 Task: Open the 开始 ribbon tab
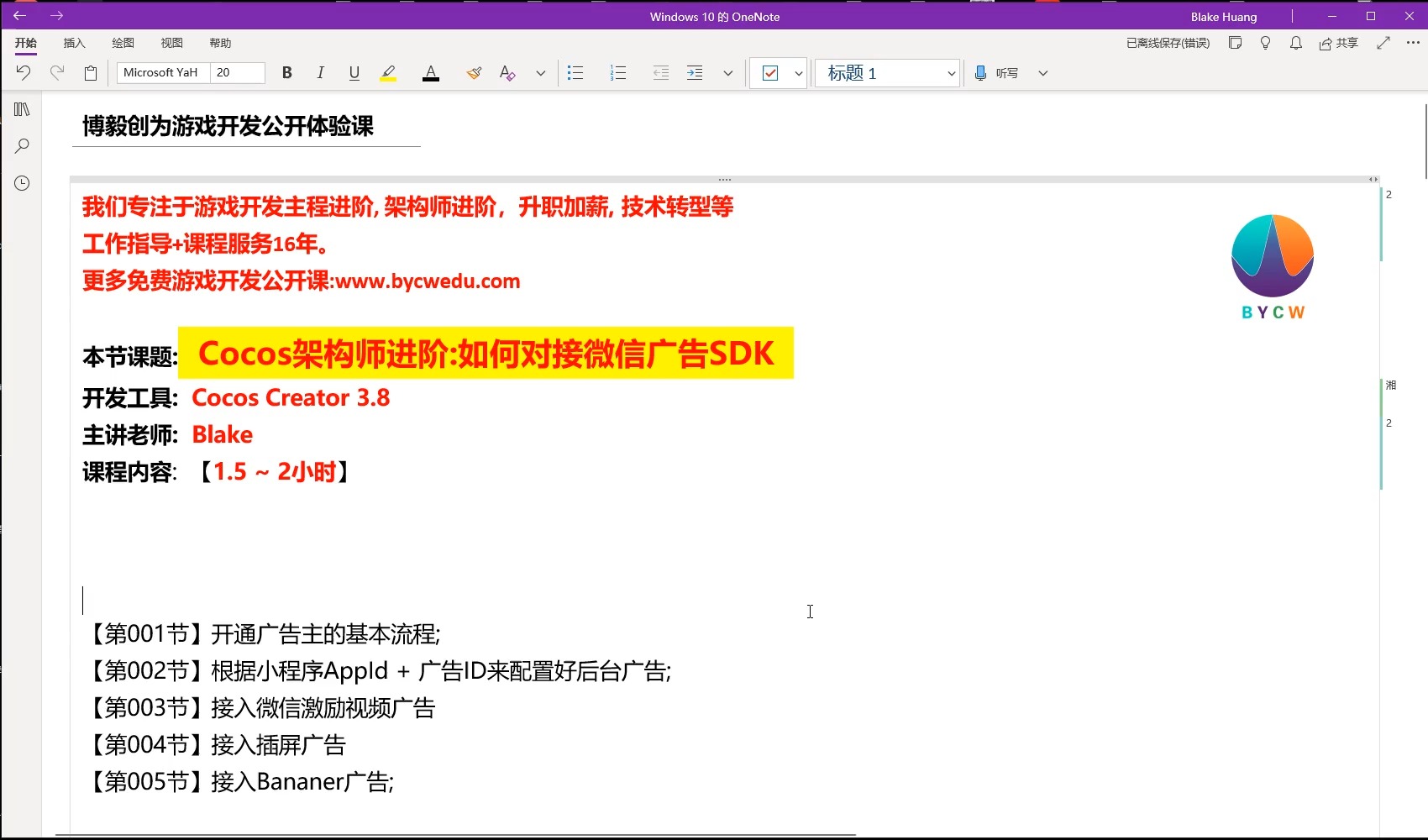[26, 43]
